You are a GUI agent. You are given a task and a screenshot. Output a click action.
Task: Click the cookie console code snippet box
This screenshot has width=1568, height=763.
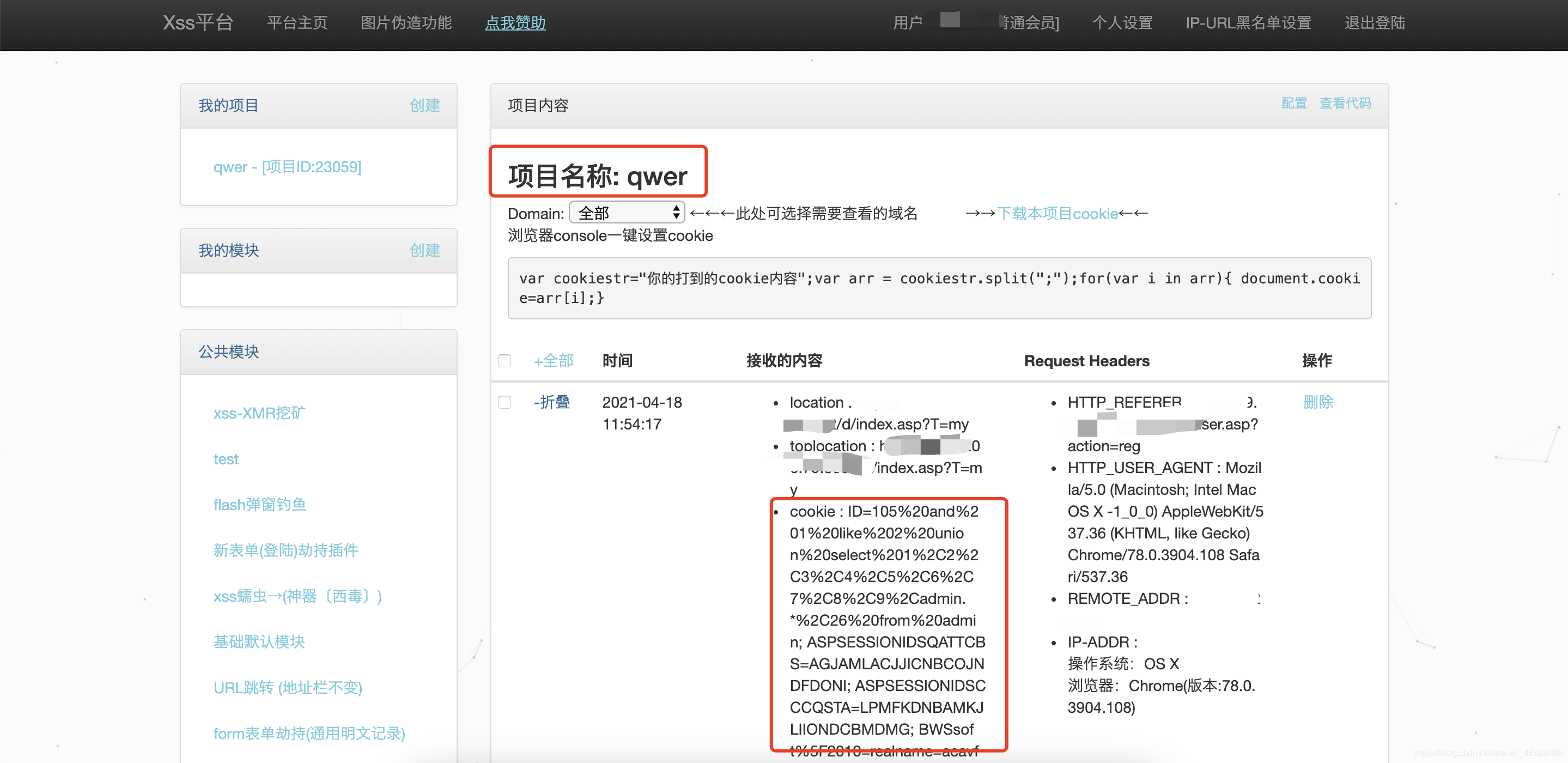click(939, 288)
